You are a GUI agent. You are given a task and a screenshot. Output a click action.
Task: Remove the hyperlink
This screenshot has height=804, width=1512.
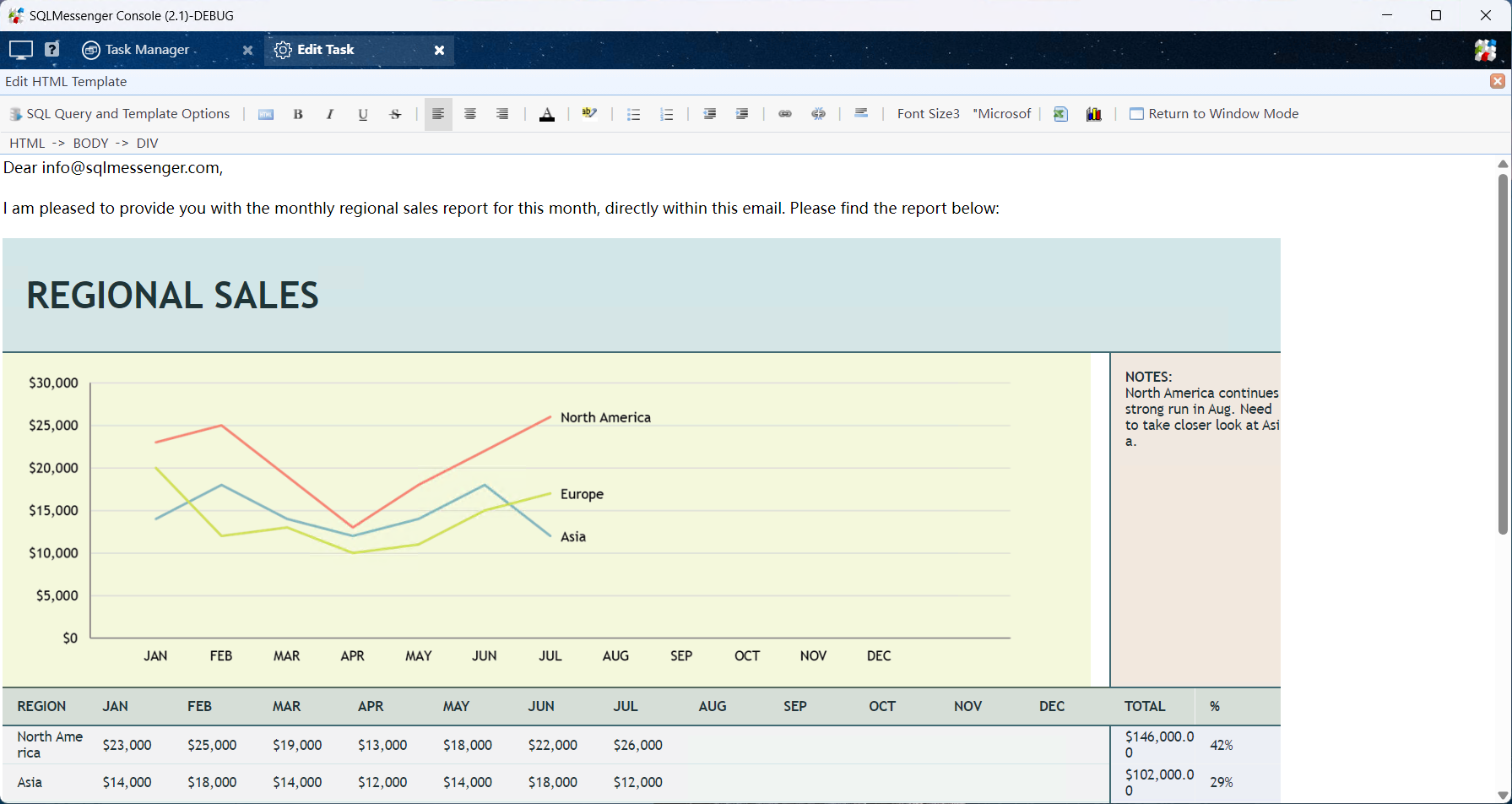coord(818,114)
